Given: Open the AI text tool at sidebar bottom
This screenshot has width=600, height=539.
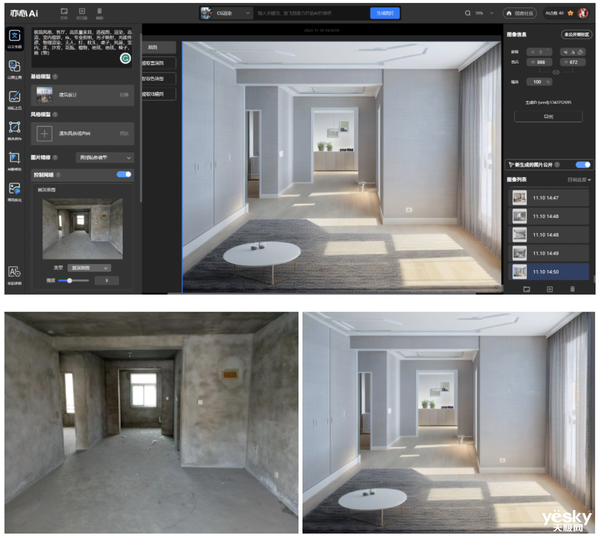Looking at the screenshot, I should 15,275.
